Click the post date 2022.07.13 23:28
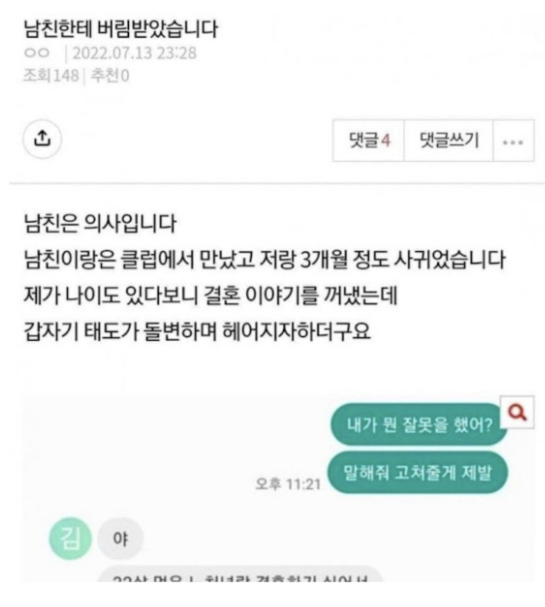 pos(134,53)
